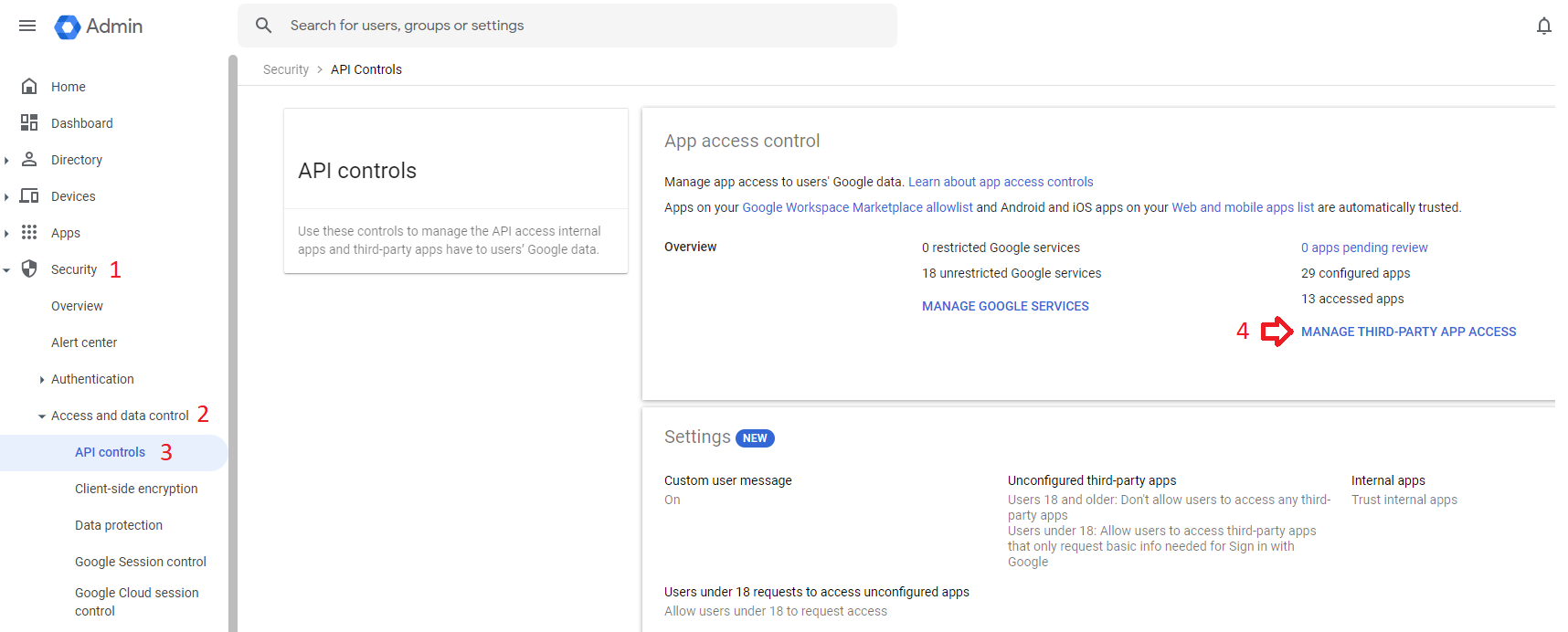Click the Home house icon
The width and height of the screenshot is (1568, 632).
pyautogui.click(x=29, y=87)
